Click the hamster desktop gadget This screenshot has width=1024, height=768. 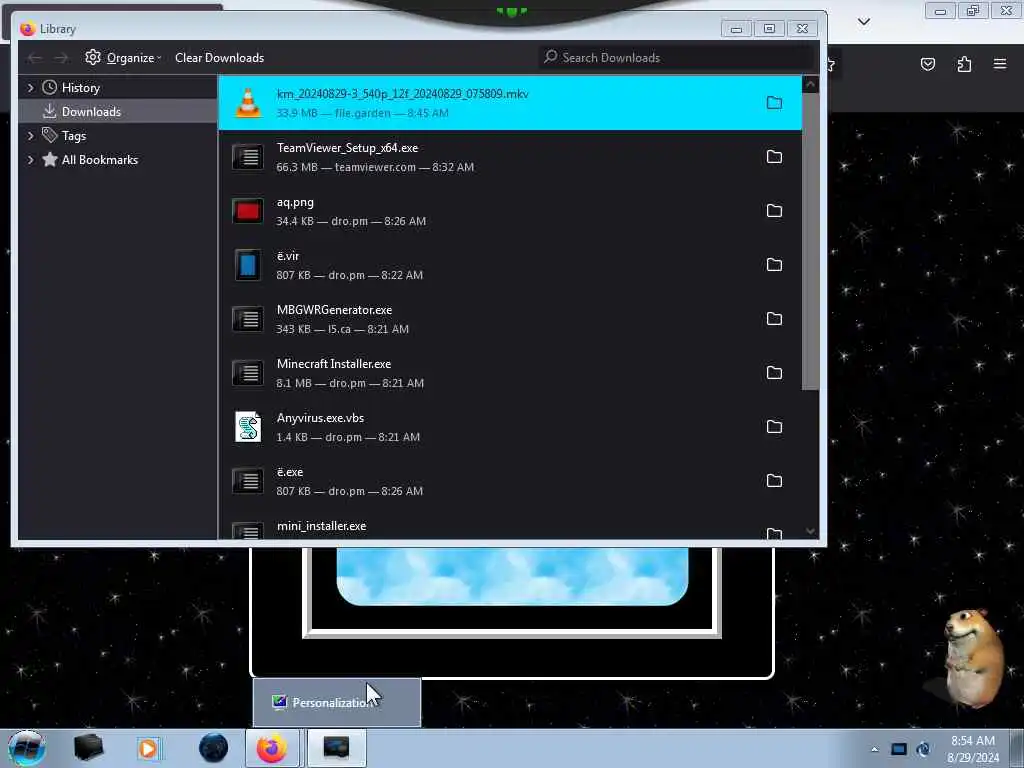(974, 657)
